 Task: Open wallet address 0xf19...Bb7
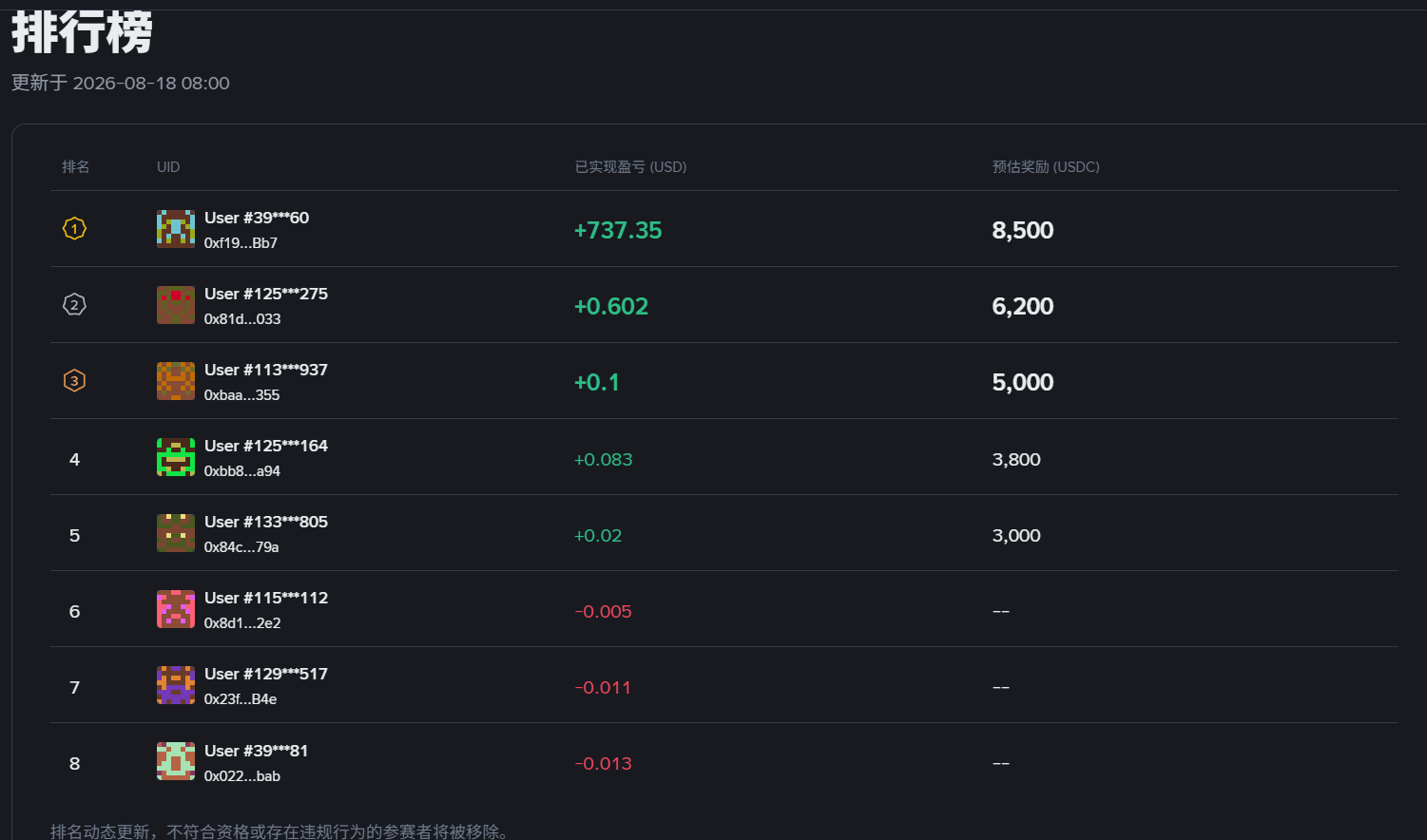pyautogui.click(x=241, y=243)
